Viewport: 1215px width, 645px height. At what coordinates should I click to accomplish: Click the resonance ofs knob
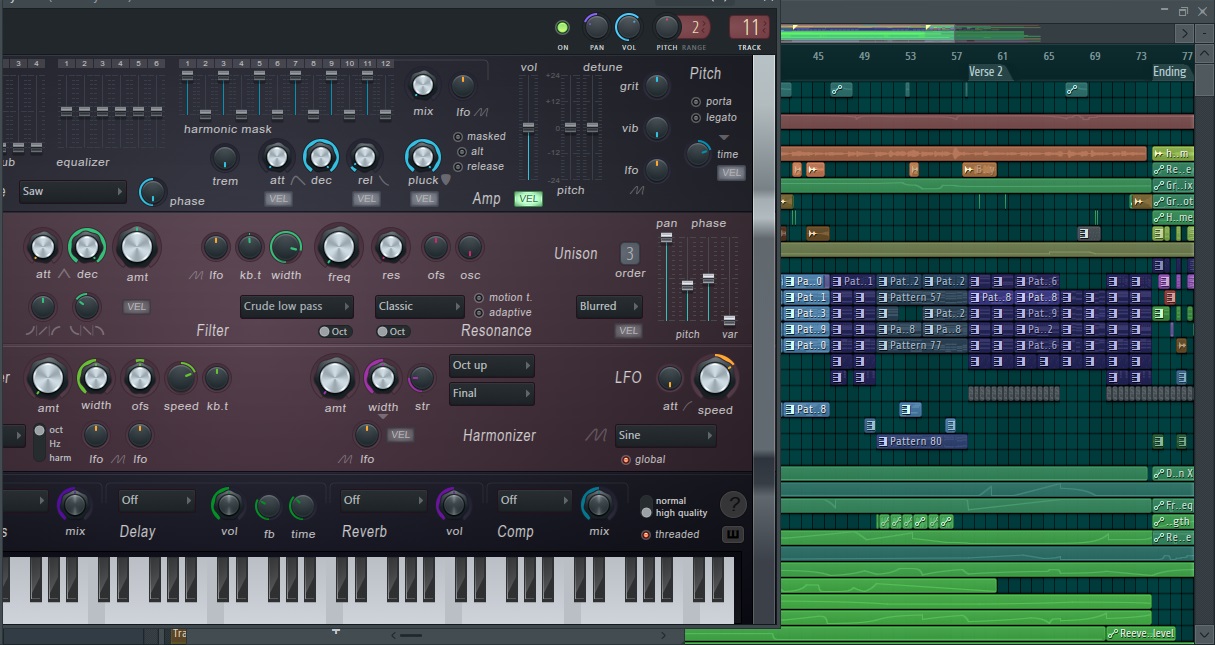[435, 246]
